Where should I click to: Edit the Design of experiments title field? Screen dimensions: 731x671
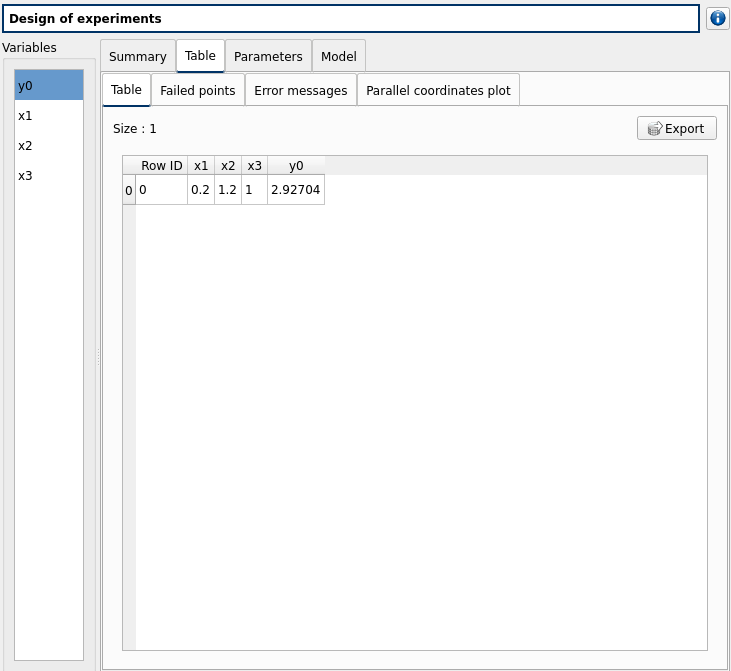(350, 19)
